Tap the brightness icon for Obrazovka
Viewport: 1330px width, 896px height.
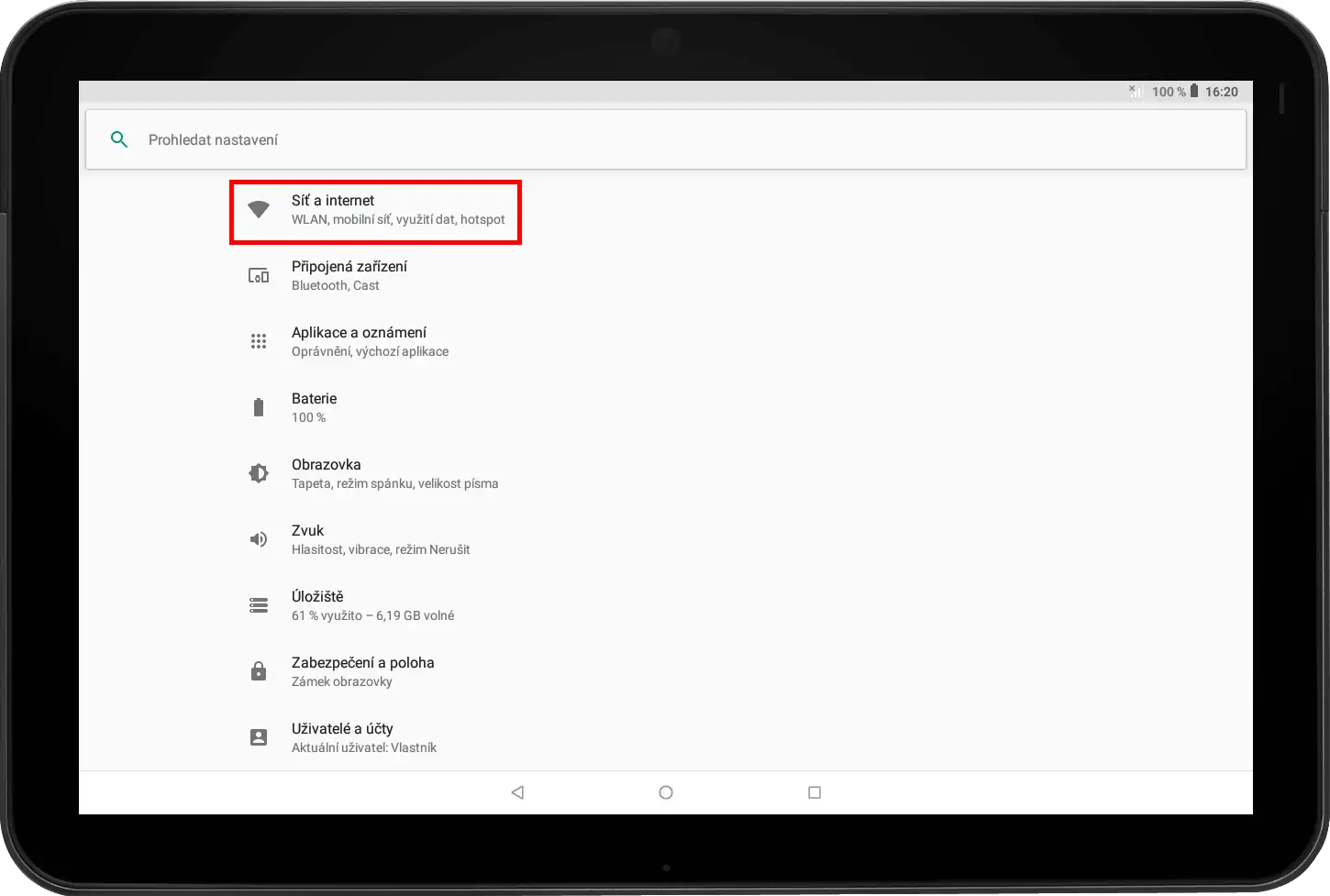coord(259,473)
